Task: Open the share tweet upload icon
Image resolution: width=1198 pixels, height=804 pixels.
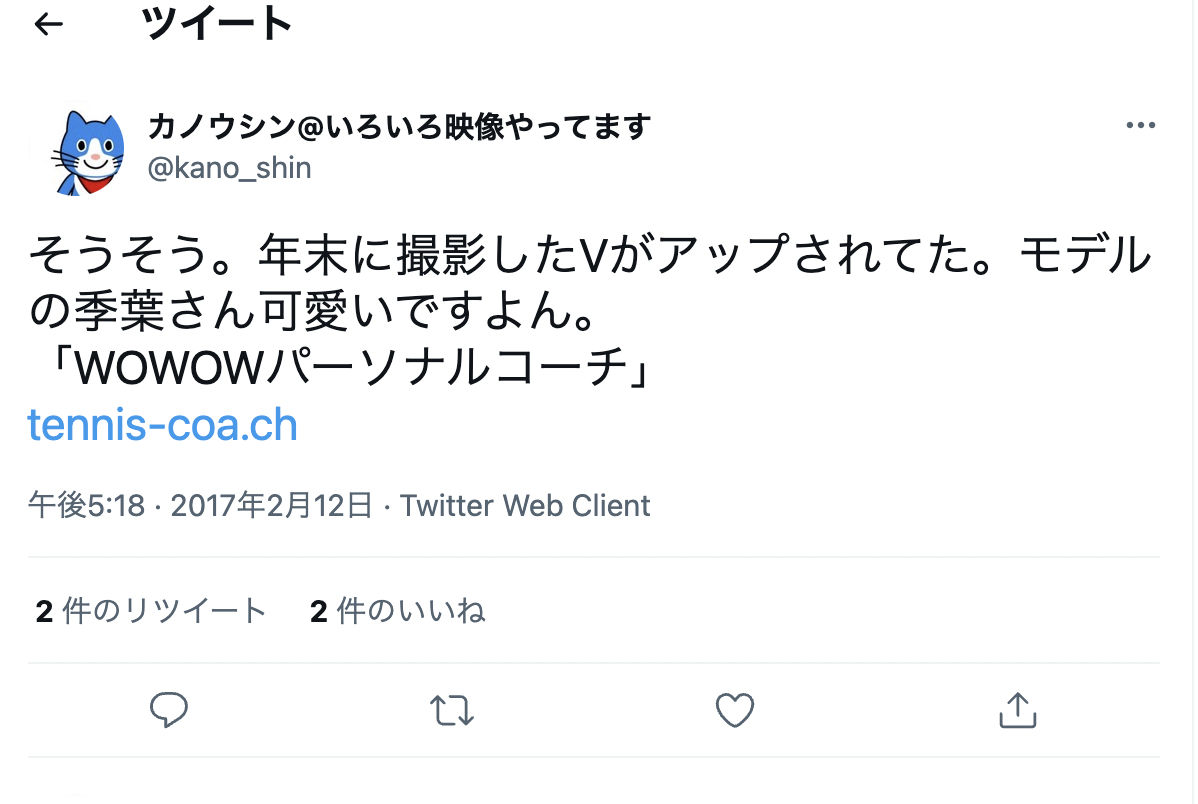Action: (x=1018, y=710)
